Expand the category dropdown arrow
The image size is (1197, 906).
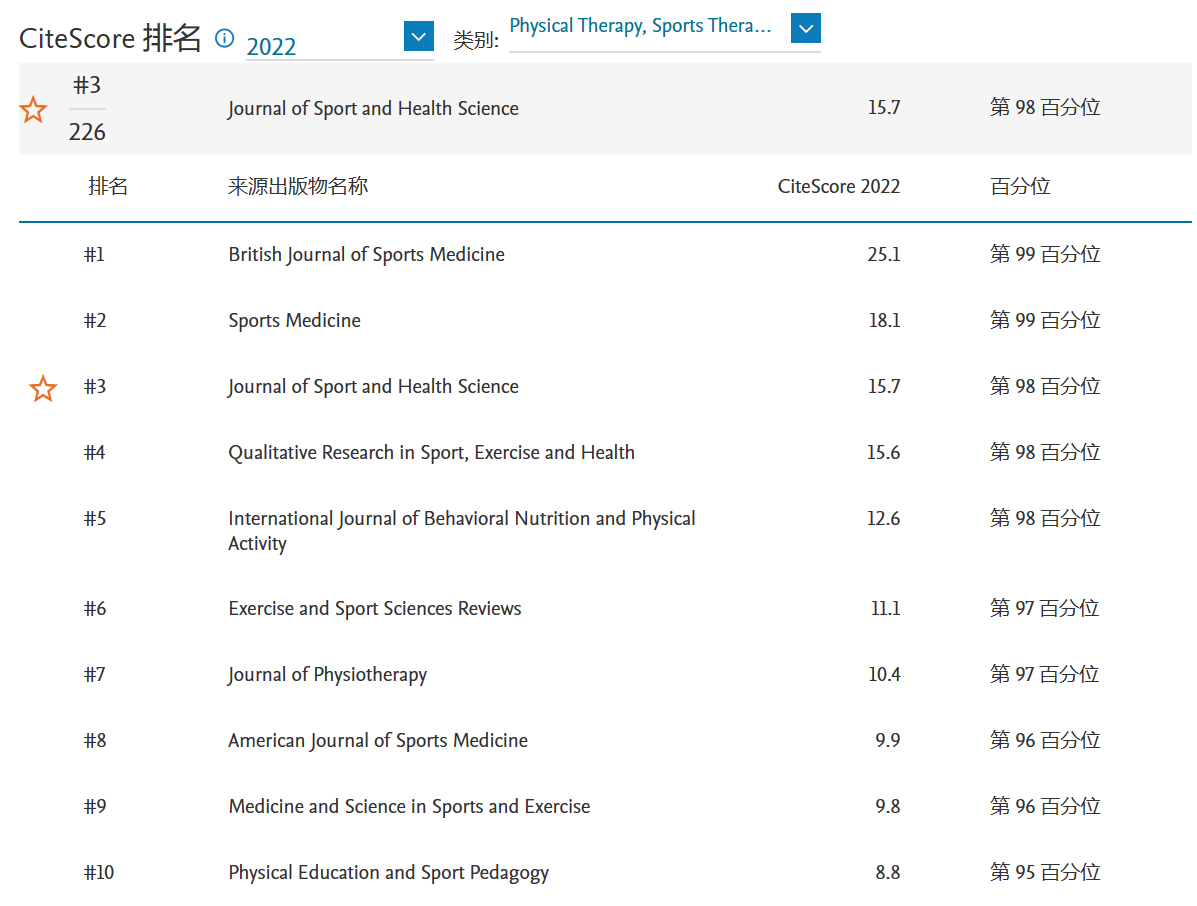click(x=805, y=28)
